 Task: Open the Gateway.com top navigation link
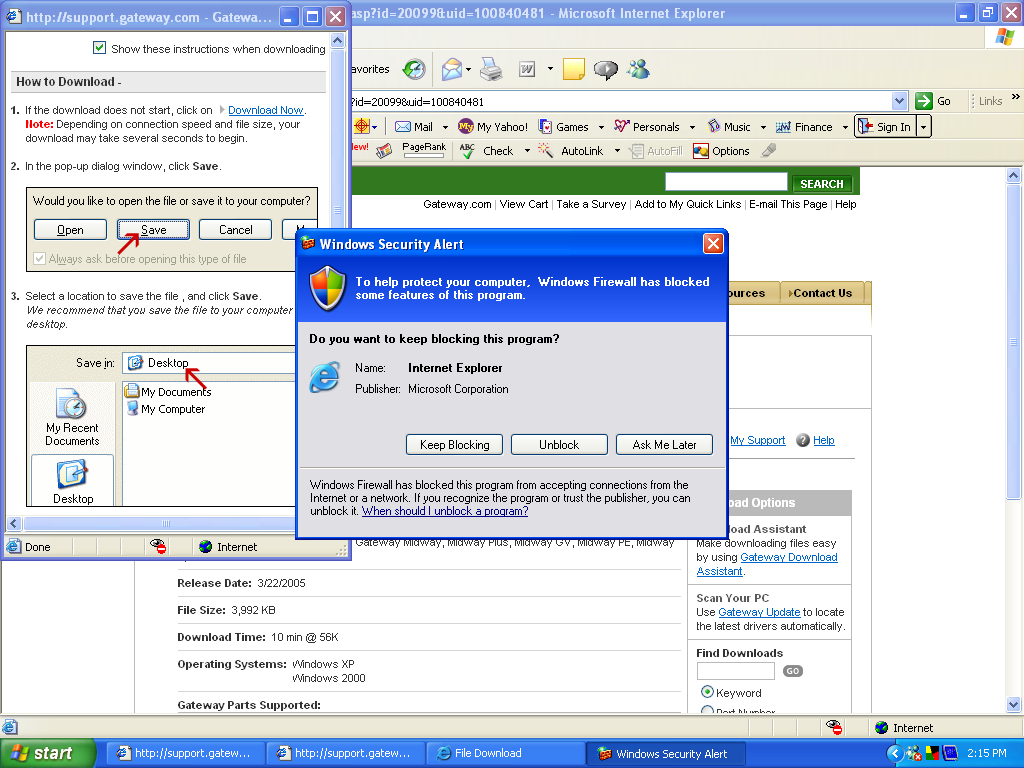click(x=457, y=204)
